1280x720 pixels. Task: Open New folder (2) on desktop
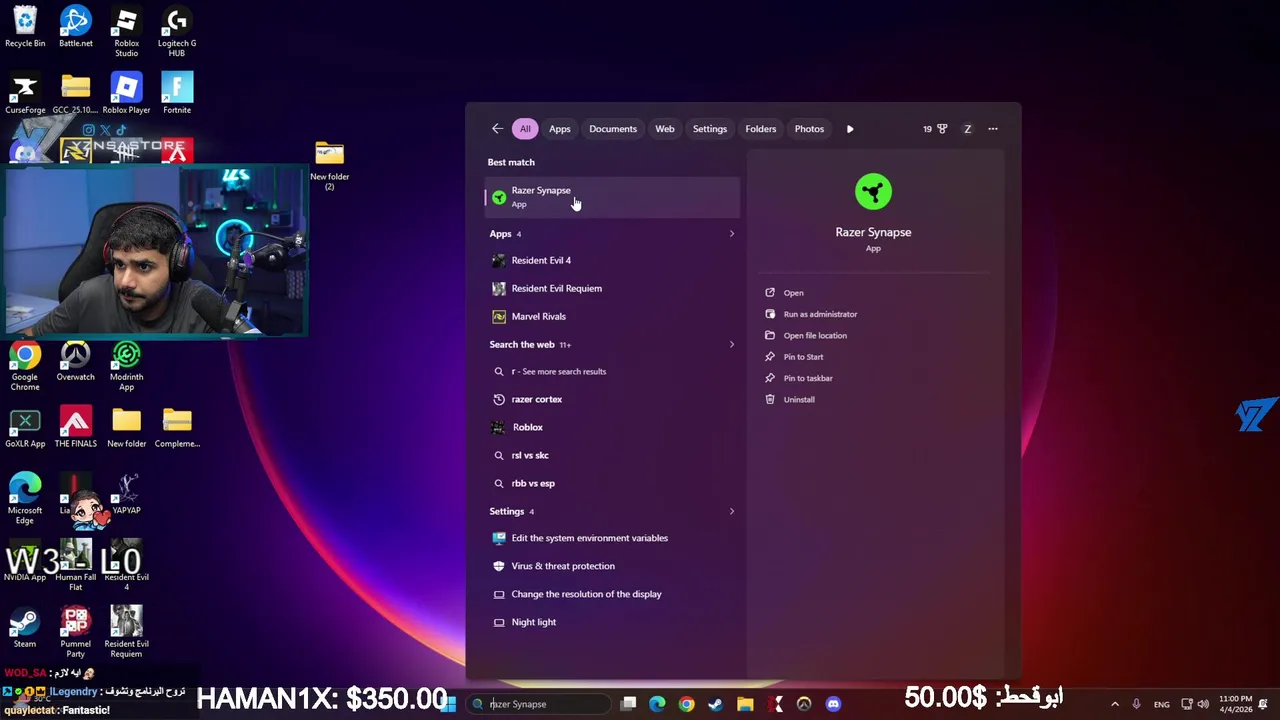pos(329,166)
